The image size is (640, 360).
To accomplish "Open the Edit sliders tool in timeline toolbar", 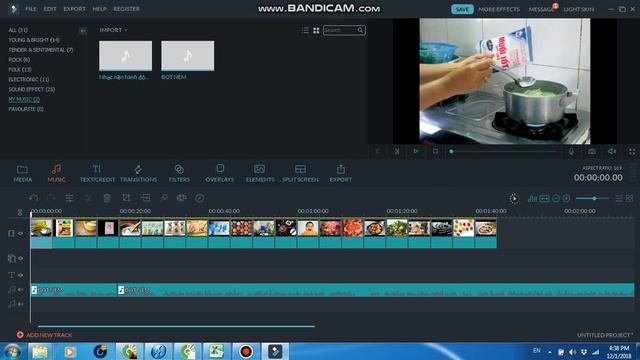I will [x=69, y=198].
